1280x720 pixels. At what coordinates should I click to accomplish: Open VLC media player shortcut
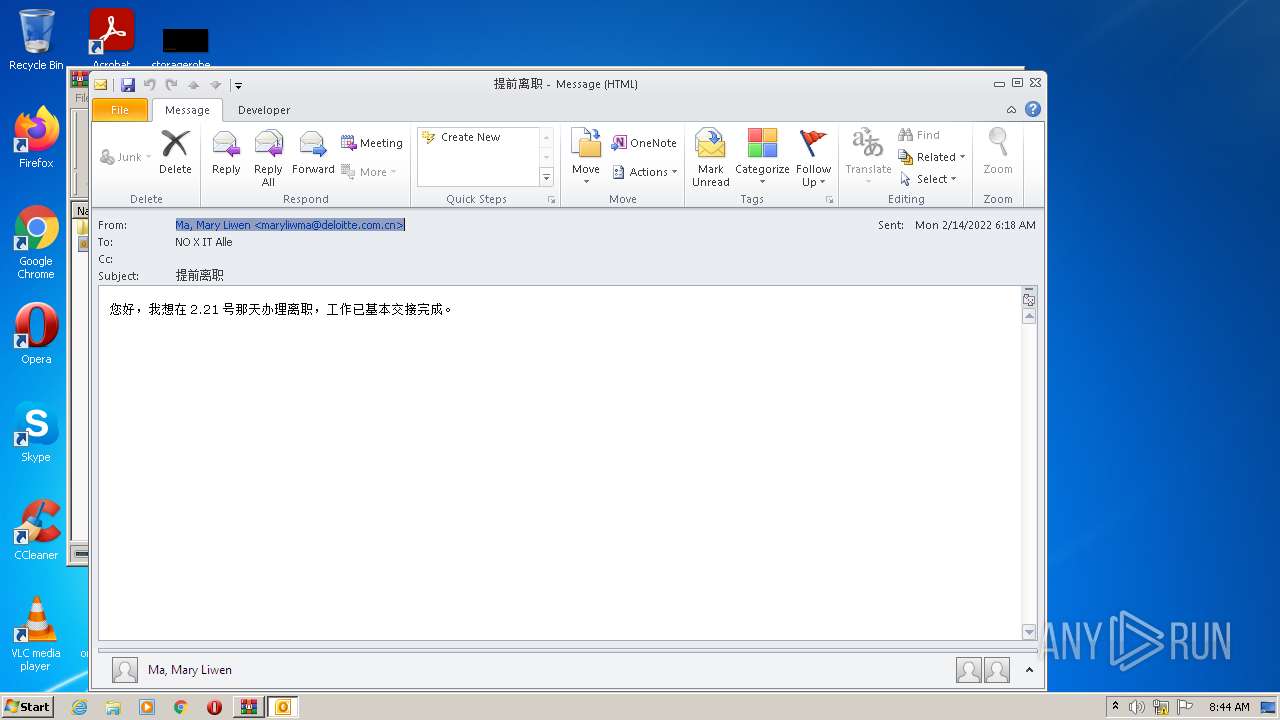click(36, 634)
